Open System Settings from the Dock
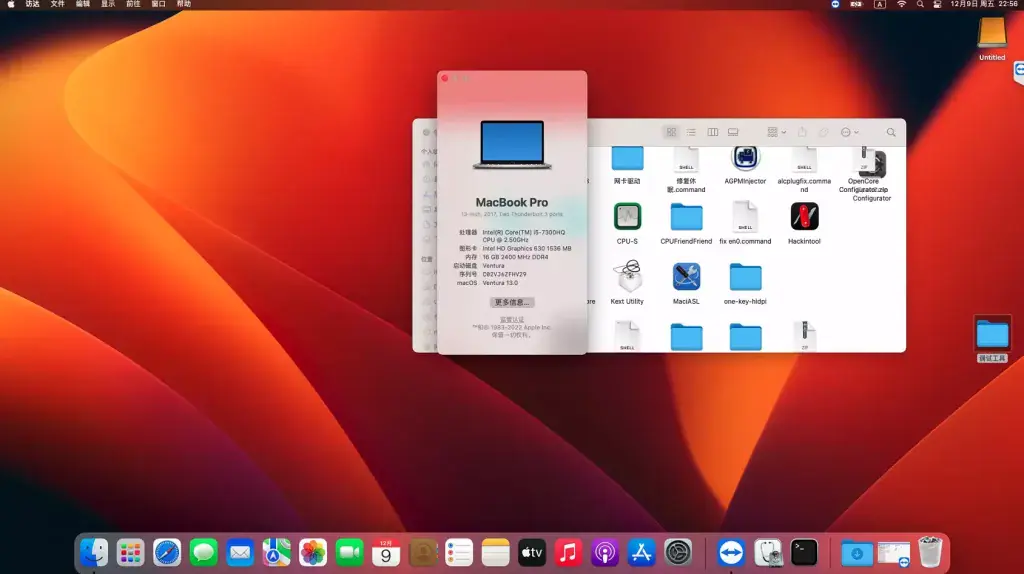The height and width of the screenshot is (574, 1024). 678,552
